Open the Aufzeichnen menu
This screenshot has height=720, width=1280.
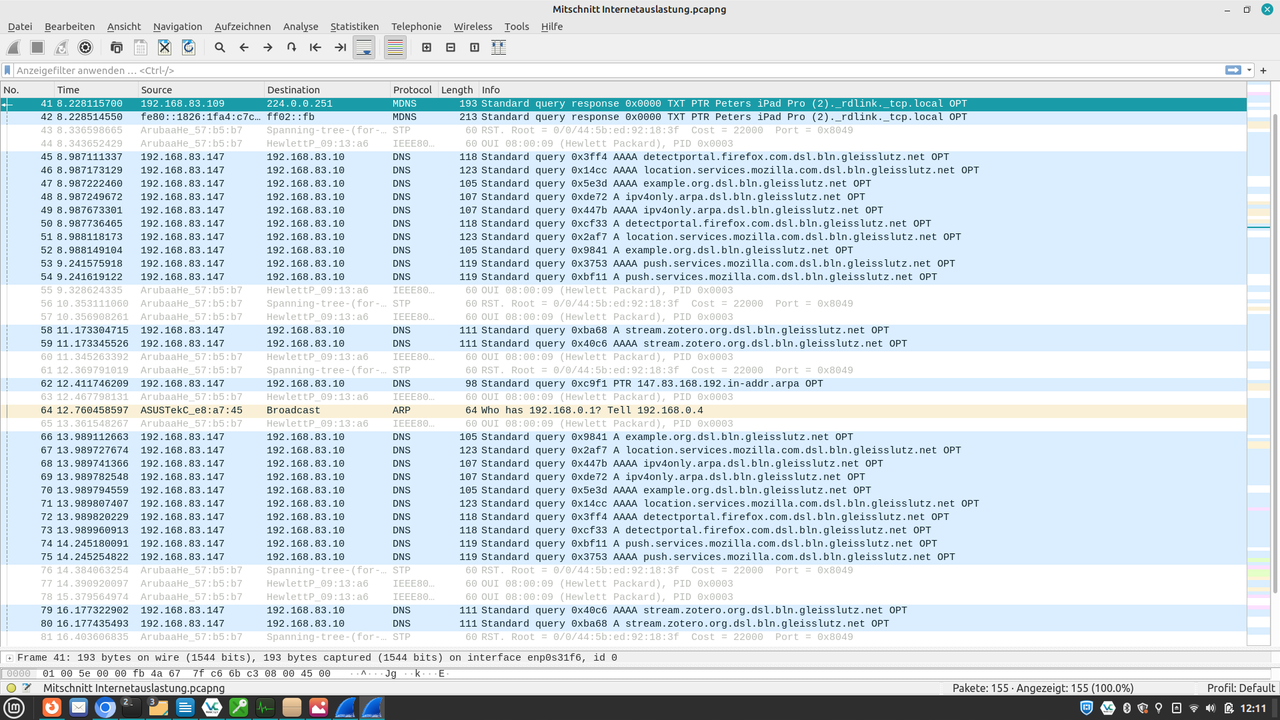tap(242, 26)
